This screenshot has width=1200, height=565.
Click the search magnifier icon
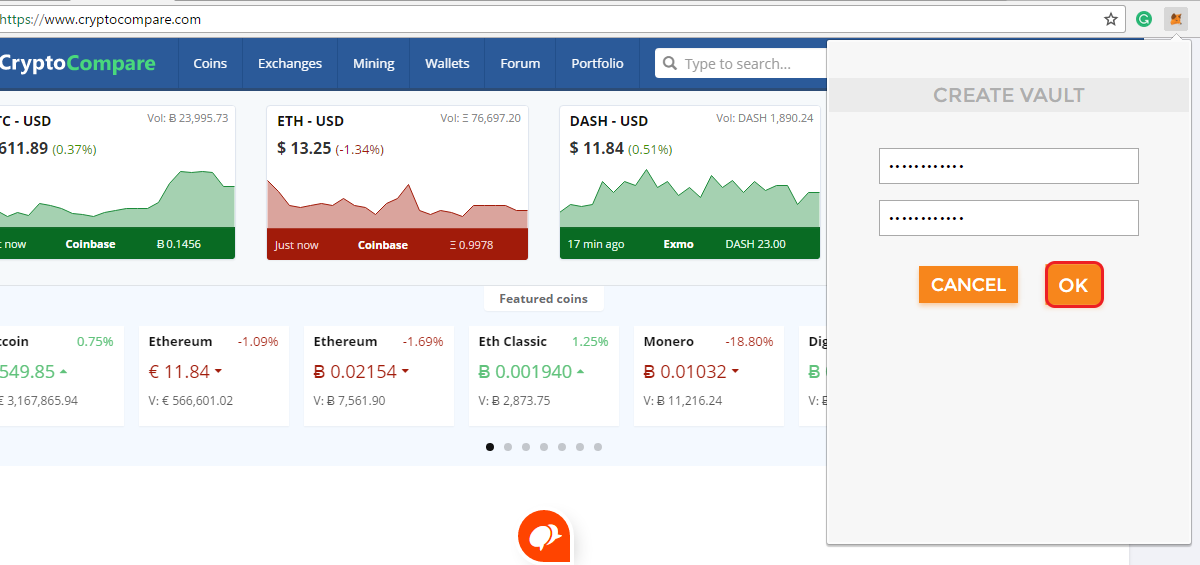pos(670,64)
